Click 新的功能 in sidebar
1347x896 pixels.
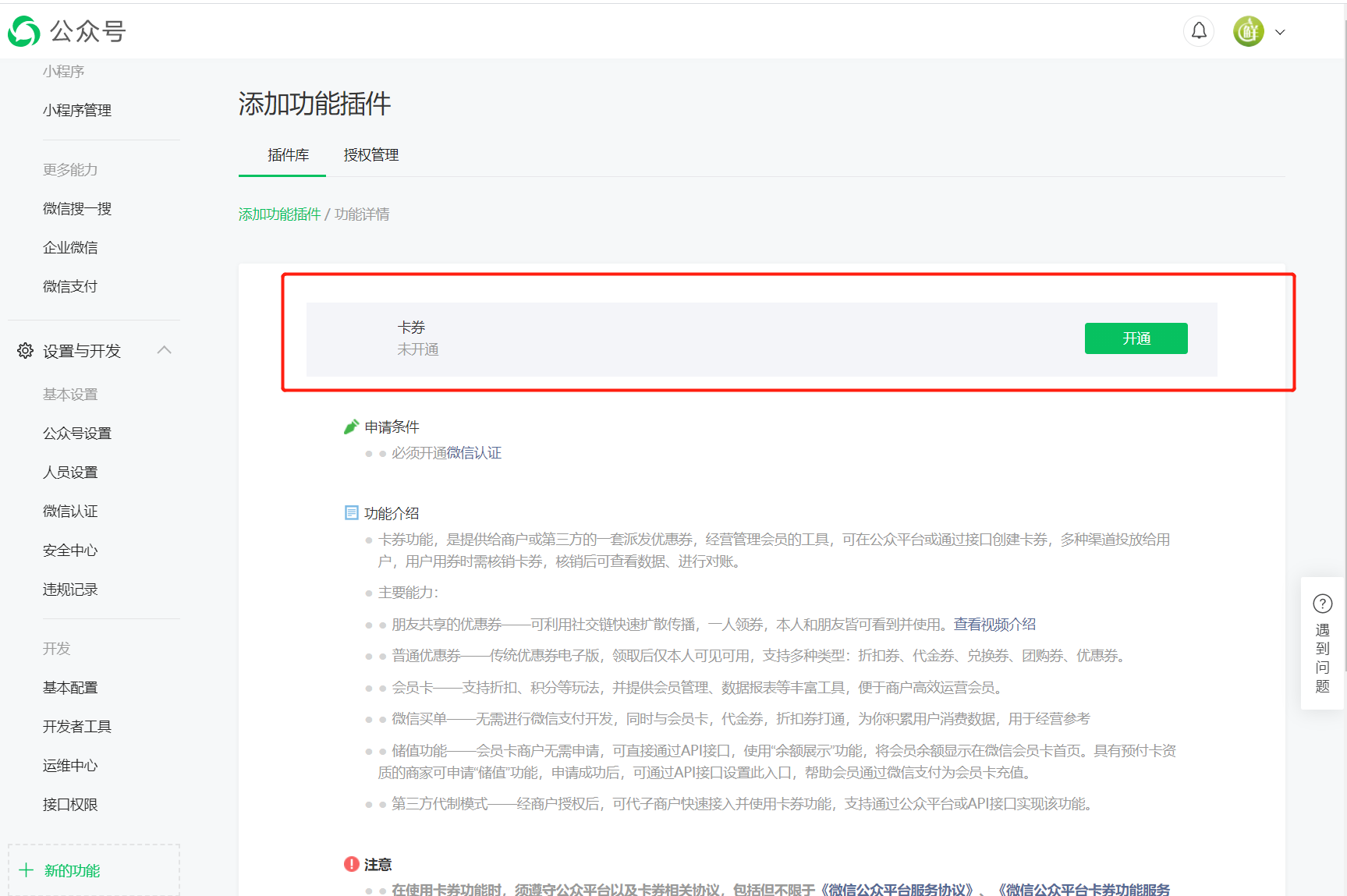[72, 871]
